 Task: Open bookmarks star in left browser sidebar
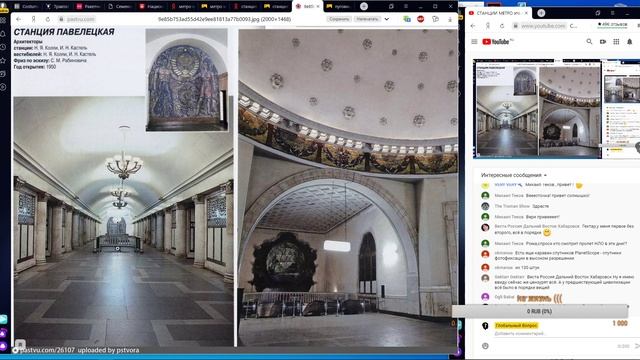coord(3,60)
